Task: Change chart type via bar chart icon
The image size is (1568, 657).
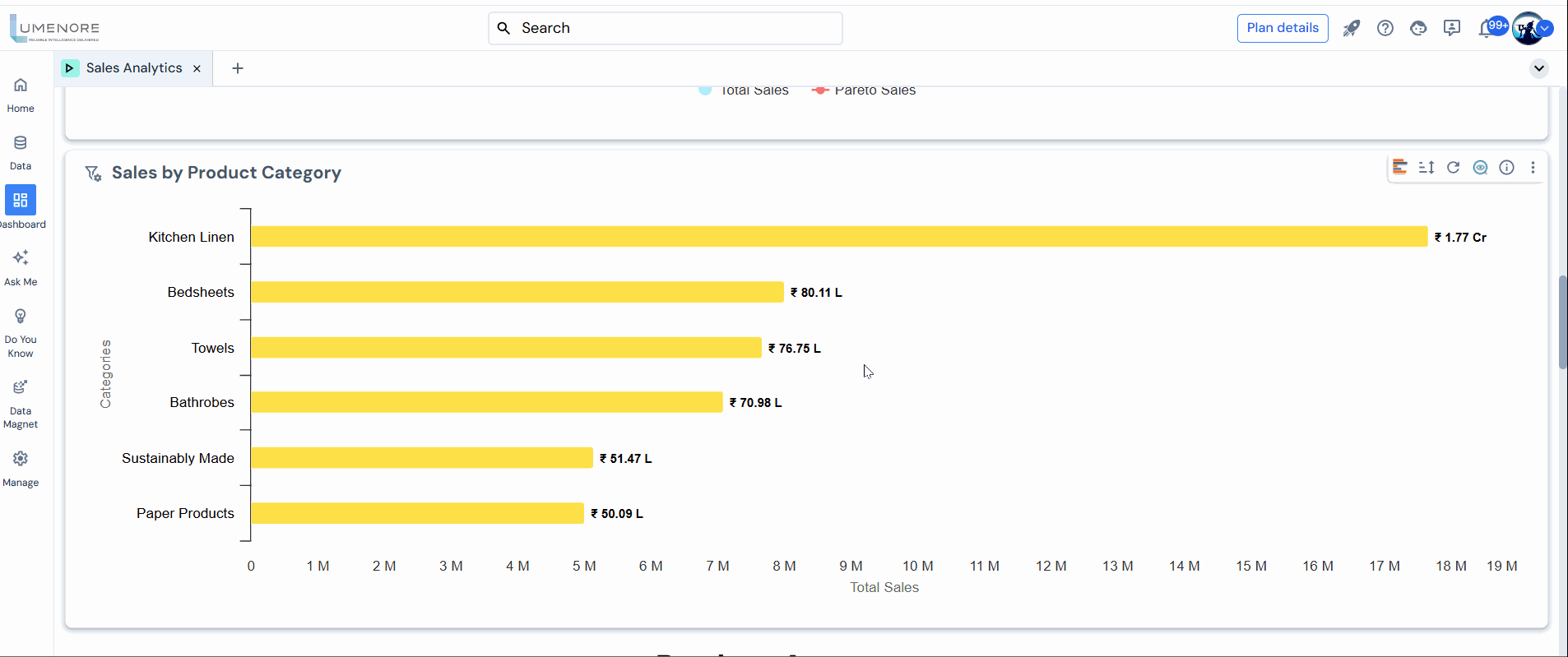Action: tap(1399, 168)
